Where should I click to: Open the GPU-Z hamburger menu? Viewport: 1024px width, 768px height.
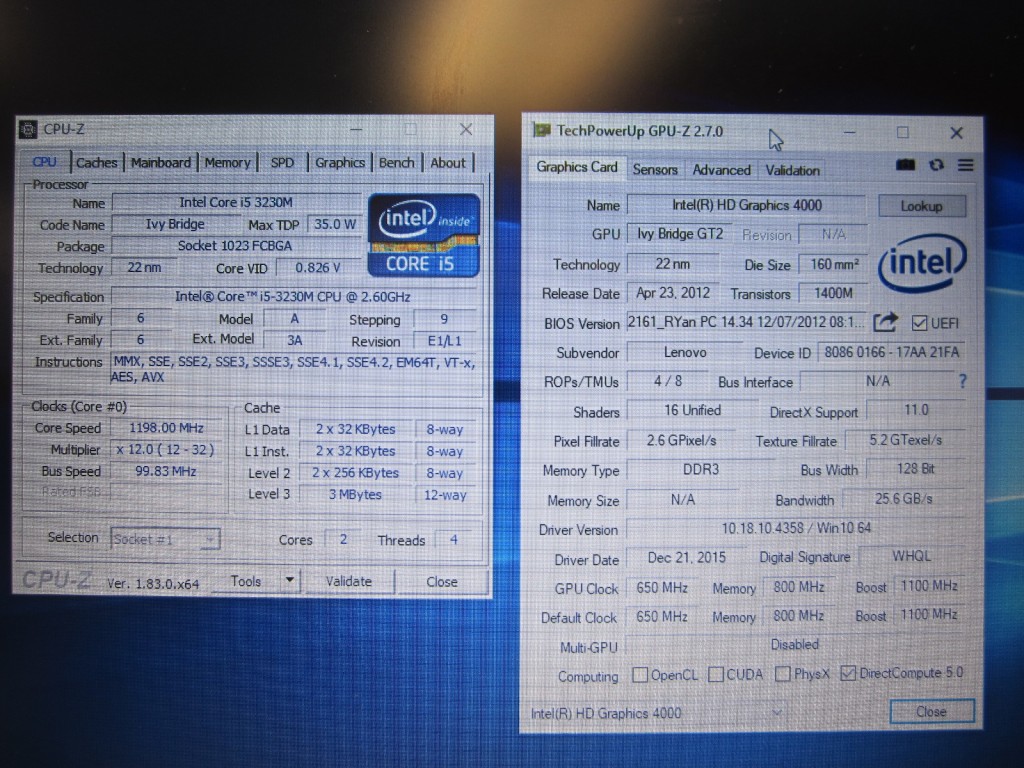[966, 165]
